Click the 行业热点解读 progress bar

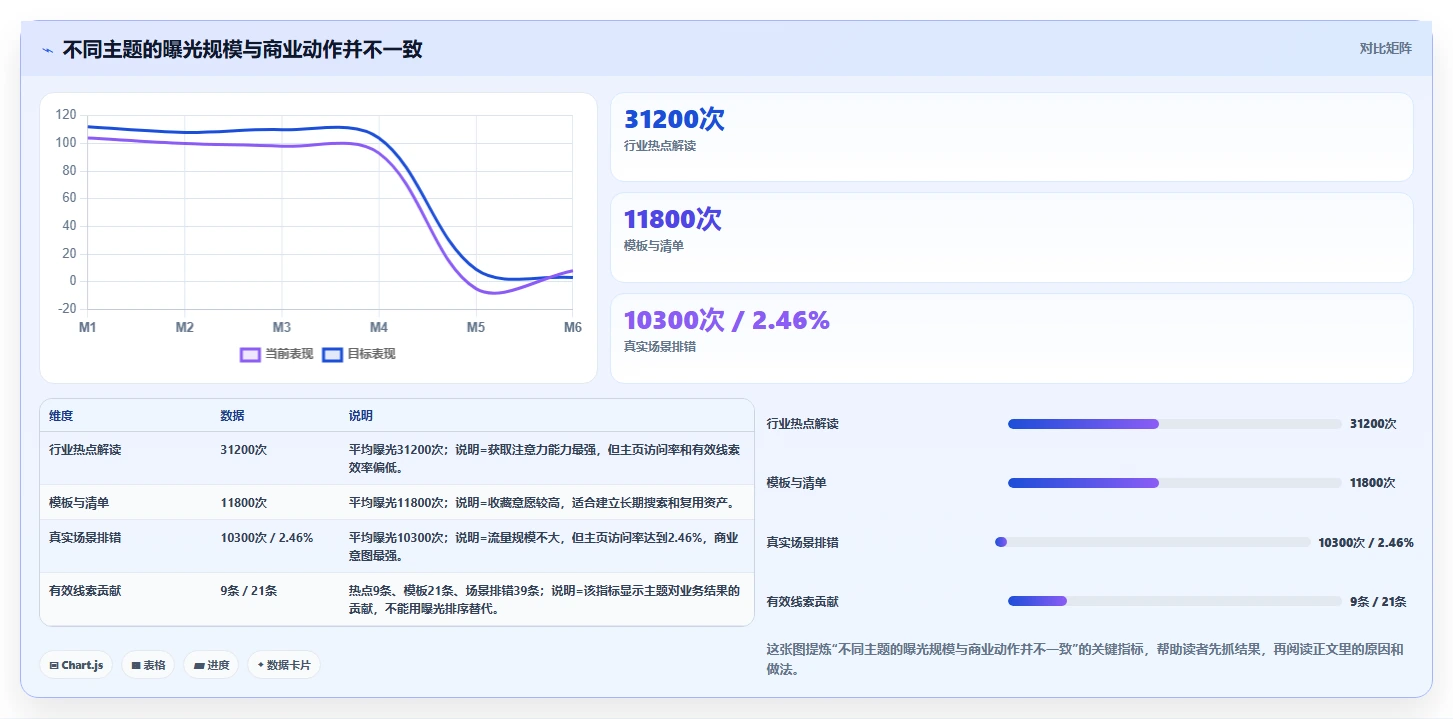point(1174,424)
